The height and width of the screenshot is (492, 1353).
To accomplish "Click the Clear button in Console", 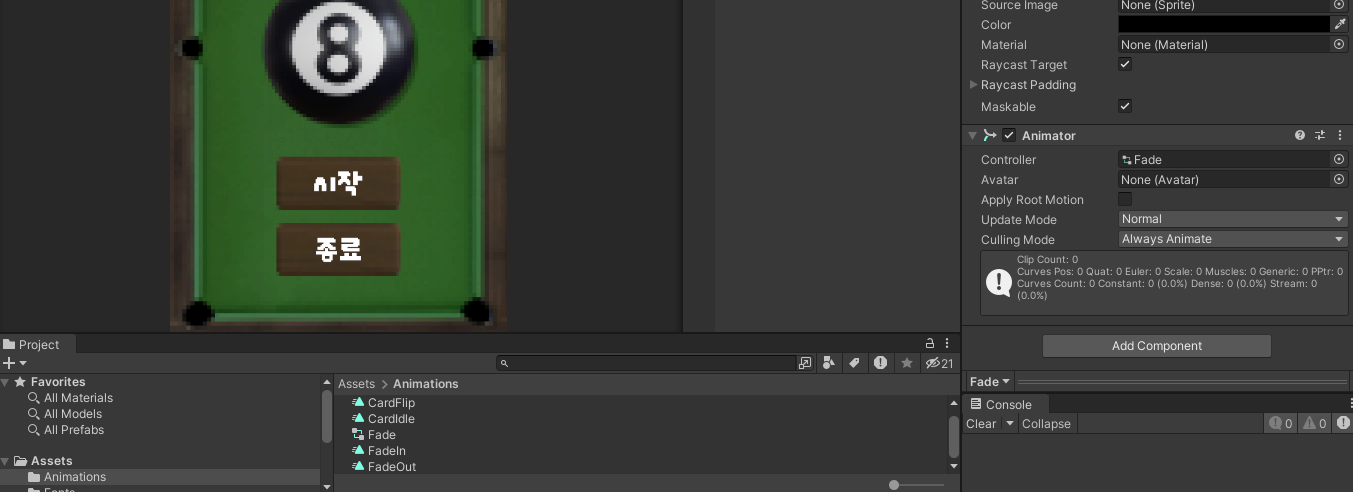I will (981, 424).
